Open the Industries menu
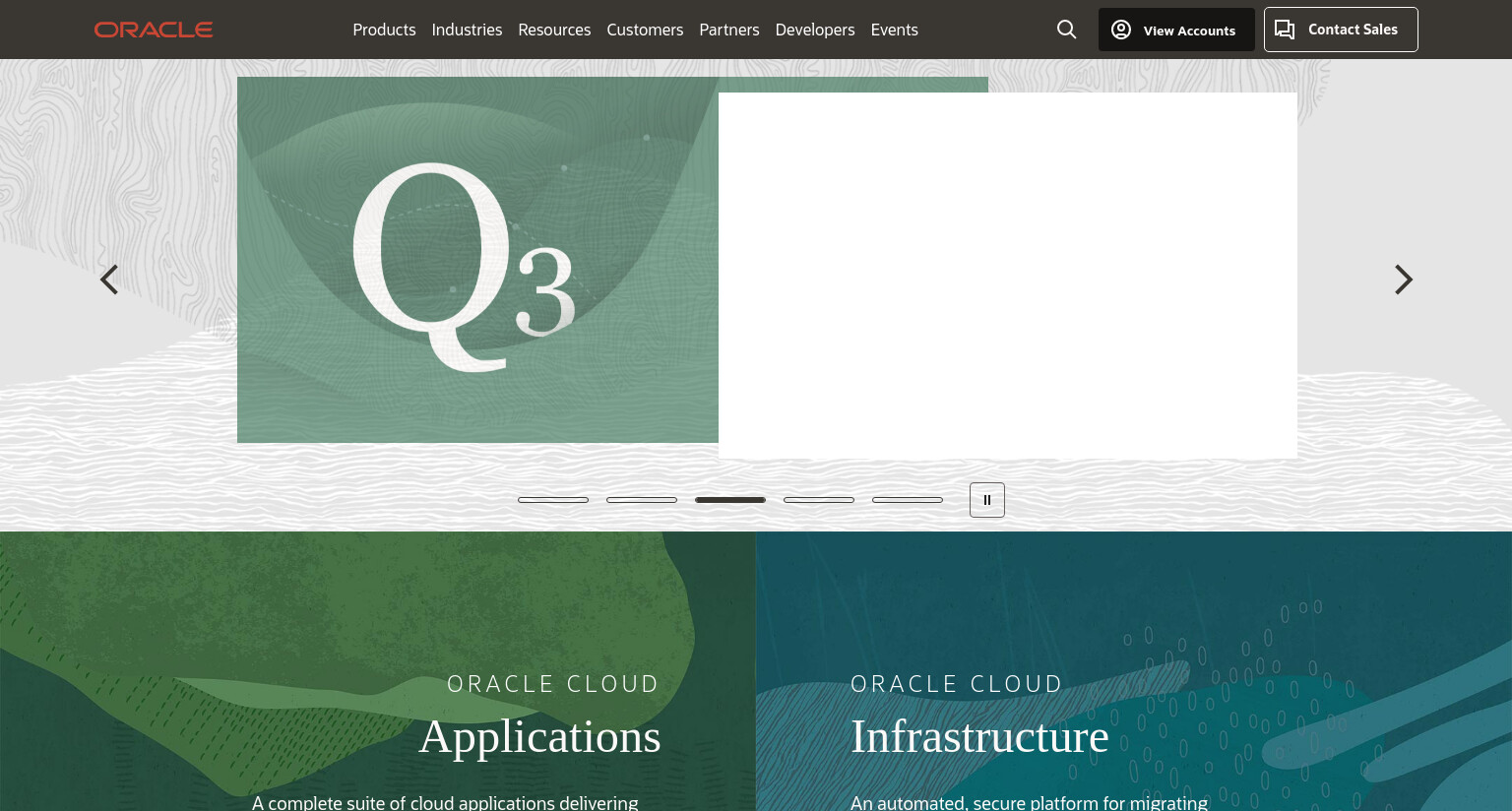1512x811 pixels. 467,30
